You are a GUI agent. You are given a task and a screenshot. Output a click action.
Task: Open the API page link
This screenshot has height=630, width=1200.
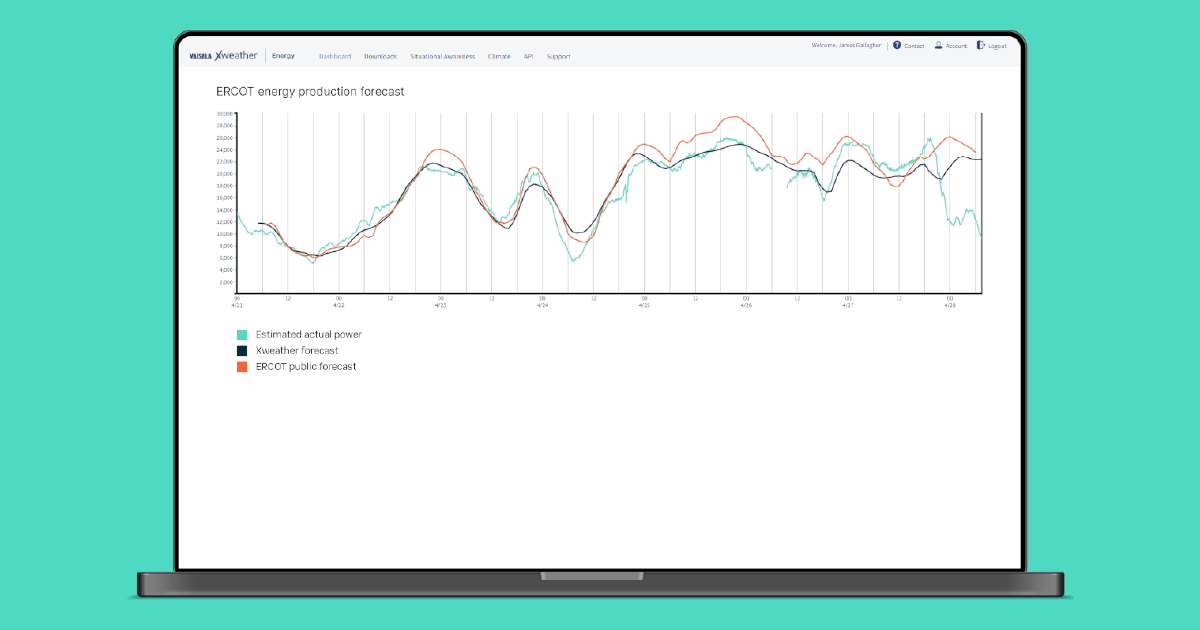527,56
